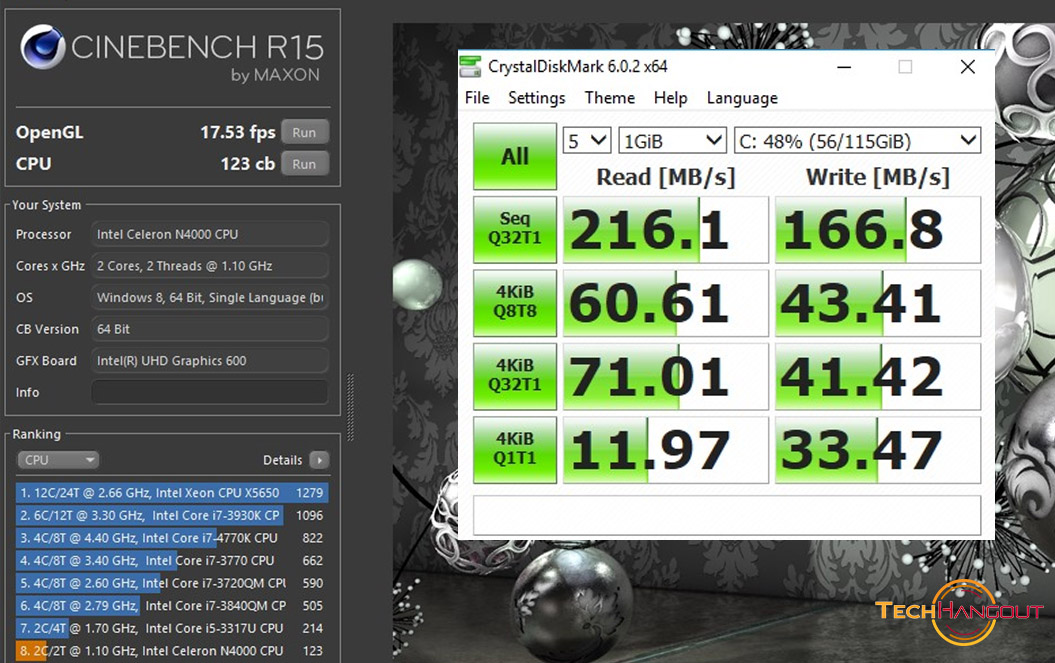The width and height of the screenshot is (1055, 663).
Task: Run the CPU test in Cinebench
Action: tap(305, 164)
